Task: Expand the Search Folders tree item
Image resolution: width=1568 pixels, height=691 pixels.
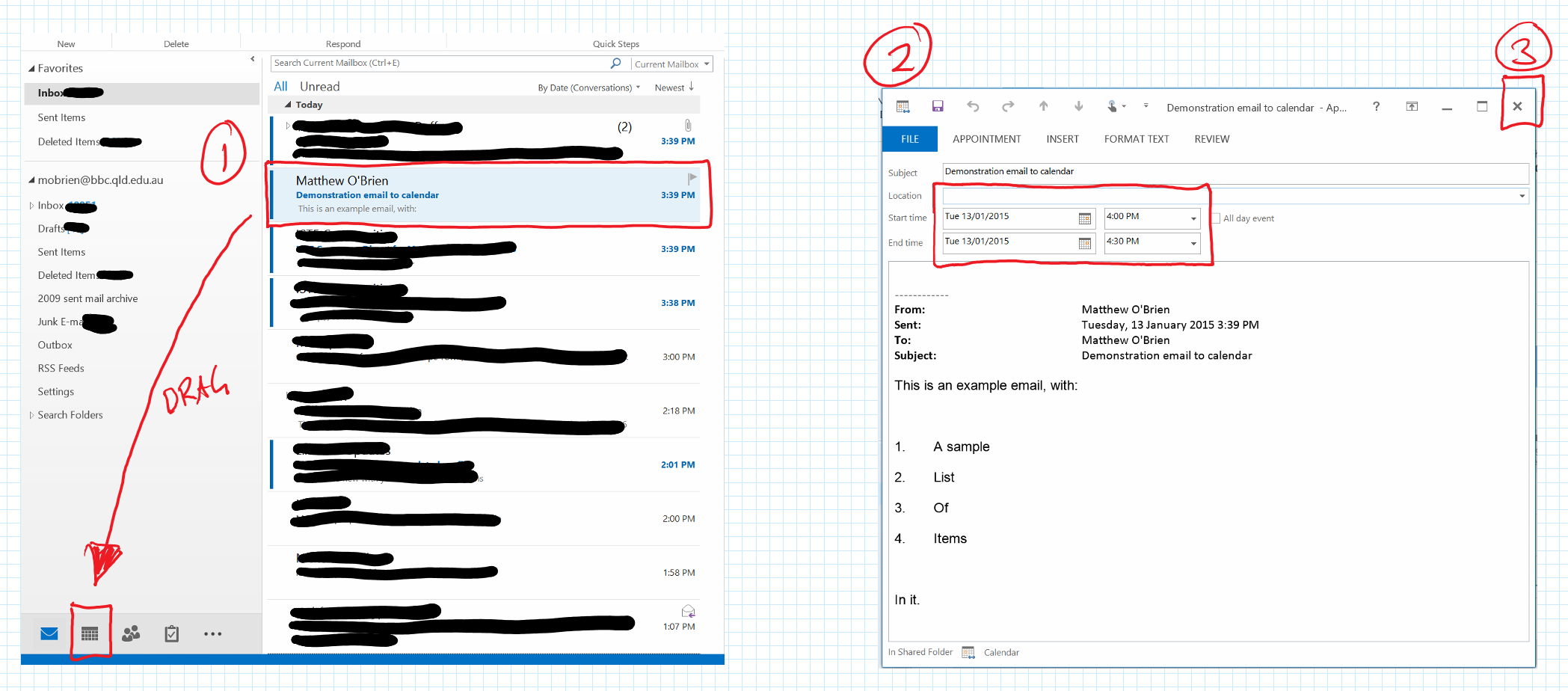Action: pyautogui.click(x=31, y=414)
